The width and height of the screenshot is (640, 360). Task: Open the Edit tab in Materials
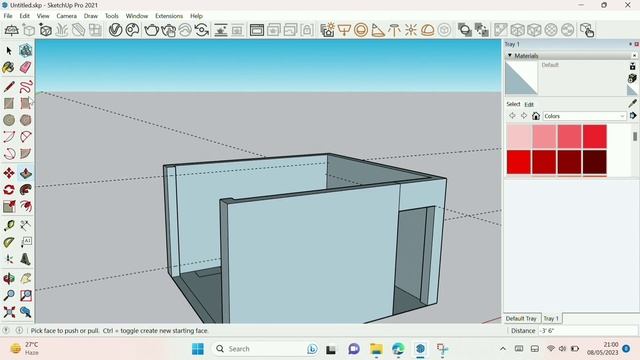pyautogui.click(x=529, y=104)
